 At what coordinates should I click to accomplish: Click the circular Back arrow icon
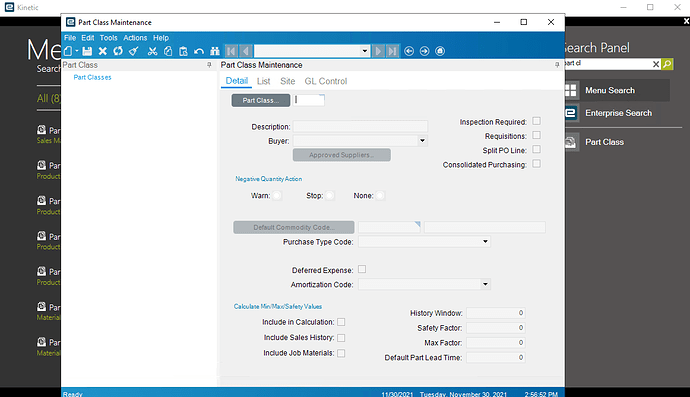pyautogui.click(x=409, y=51)
